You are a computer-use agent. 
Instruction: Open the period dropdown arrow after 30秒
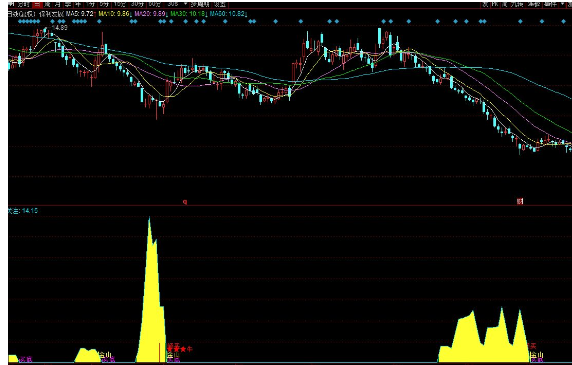click(186, 4)
